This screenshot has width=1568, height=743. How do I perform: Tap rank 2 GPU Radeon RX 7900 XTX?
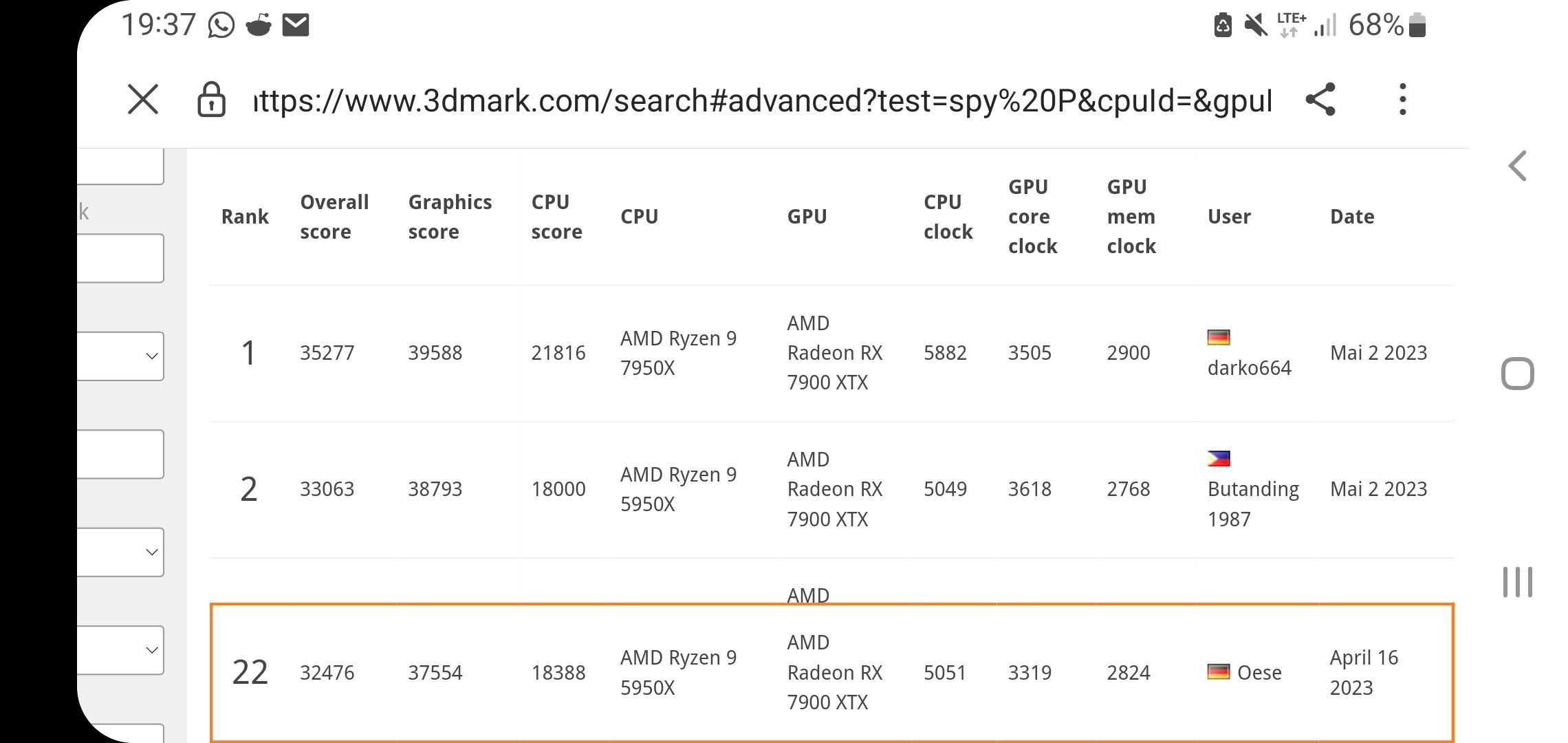tap(835, 489)
